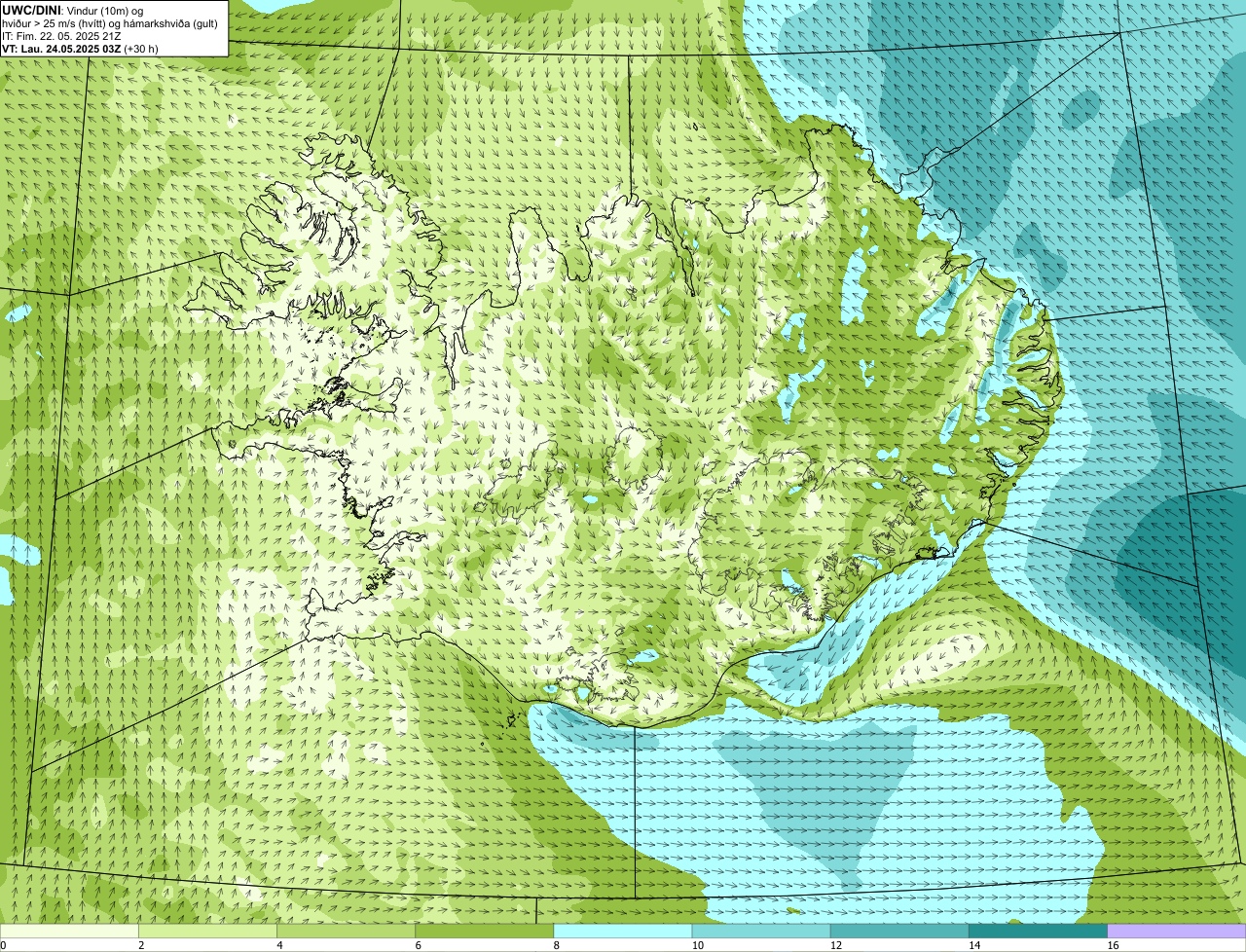Image resolution: width=1246 pixels, height=952 pixels.
Task: Click the purple legend swatch above 16 m/s
Action: click(1177, 931)
